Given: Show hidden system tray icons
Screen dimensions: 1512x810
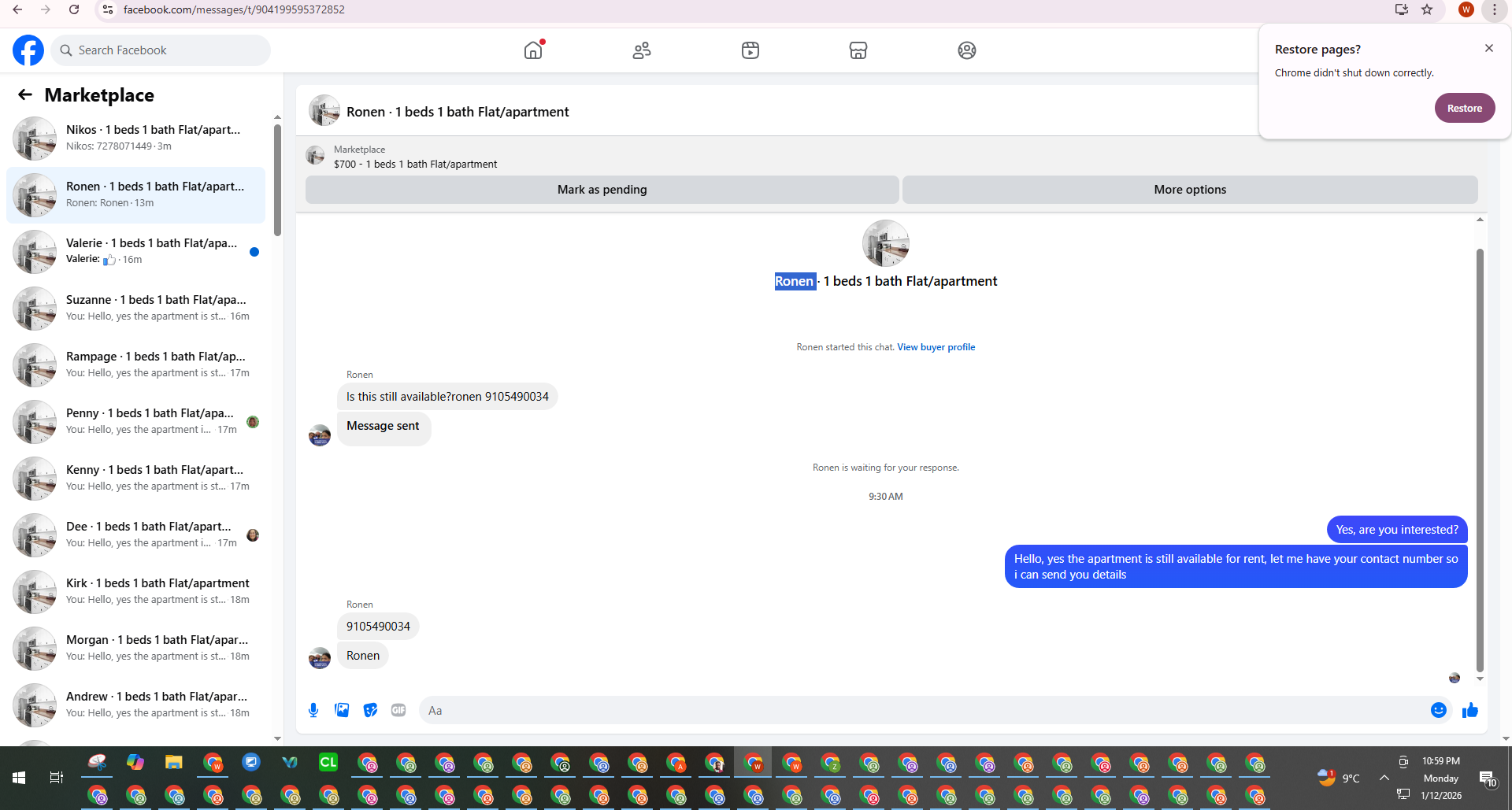Looking at the screenshot, I should click(1384, 778).
